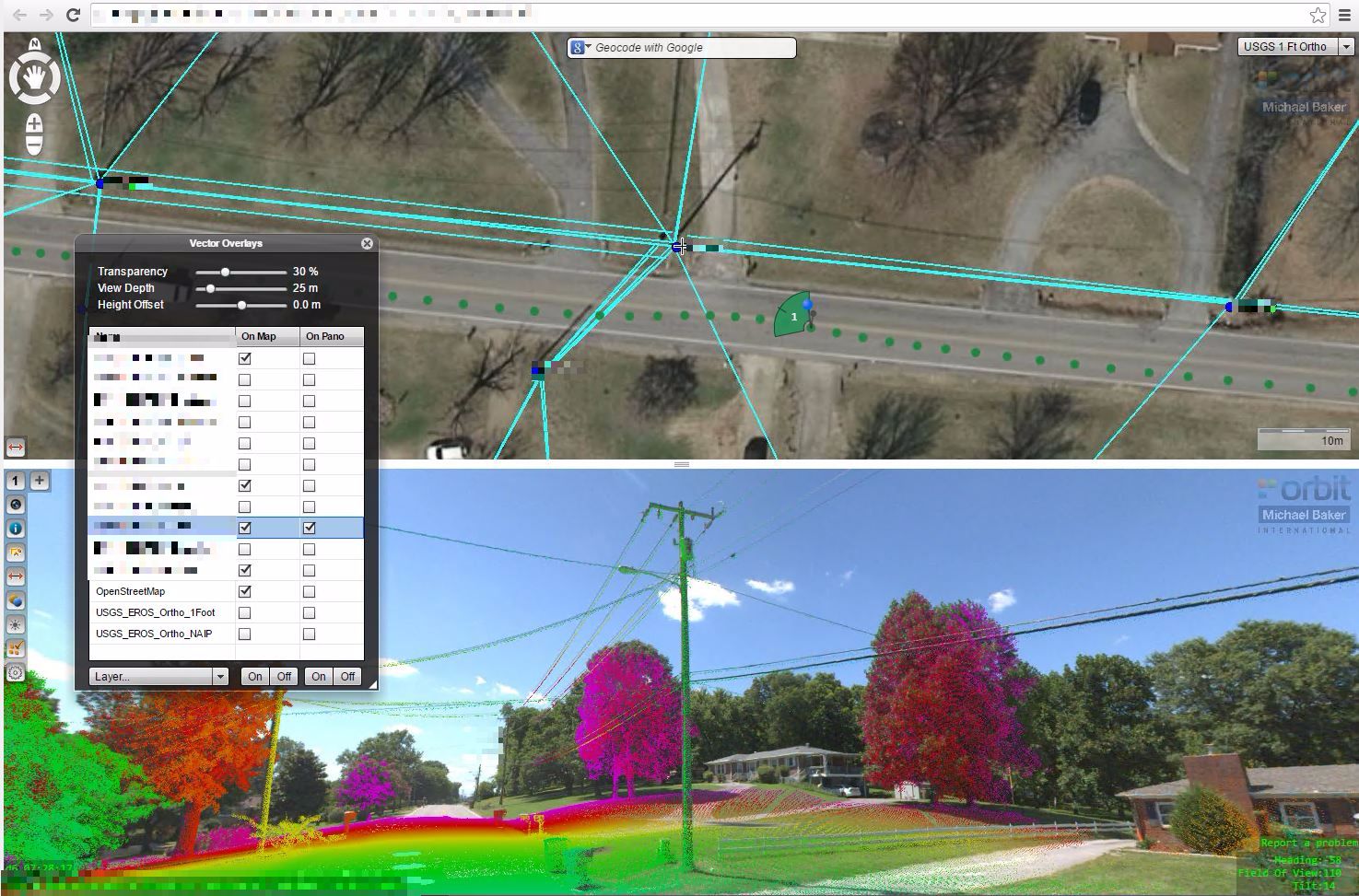Open the settings gear in pano toolbar

pyautogui.click(x=16, y=673)
